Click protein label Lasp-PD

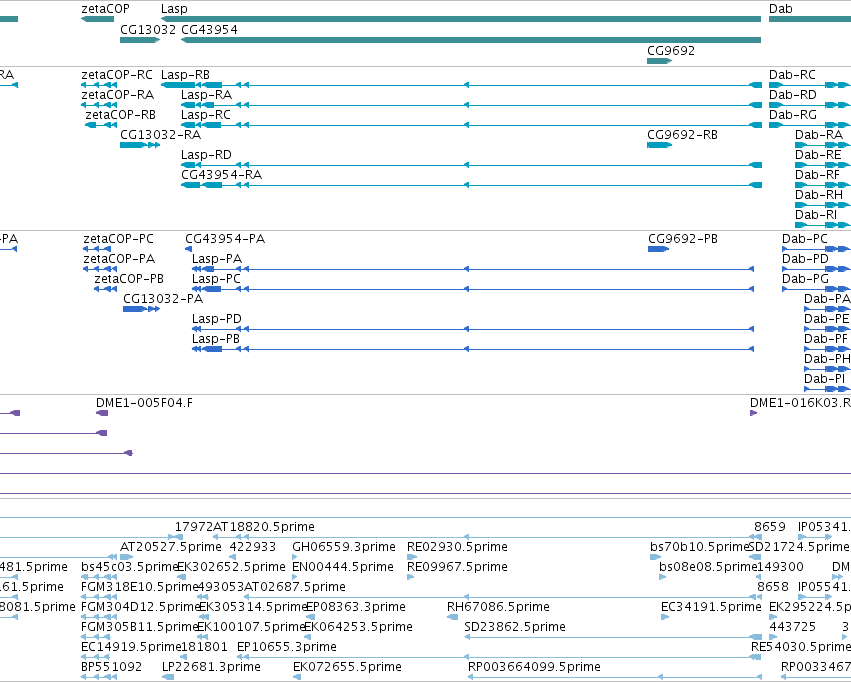tap(217, 320)
